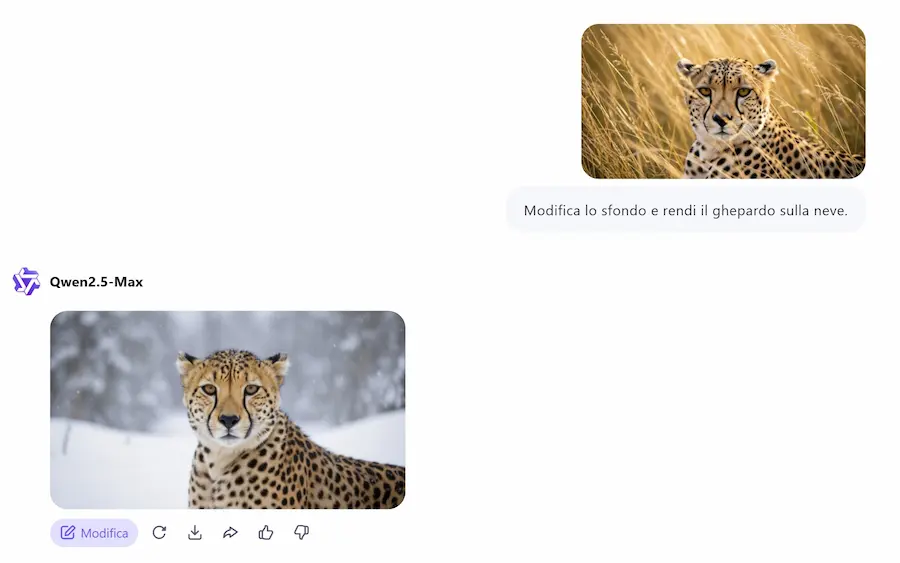Regenerate the response with the circular arrow icon
This screenshot has height=563, width=900.
click(x=159, y=533)
